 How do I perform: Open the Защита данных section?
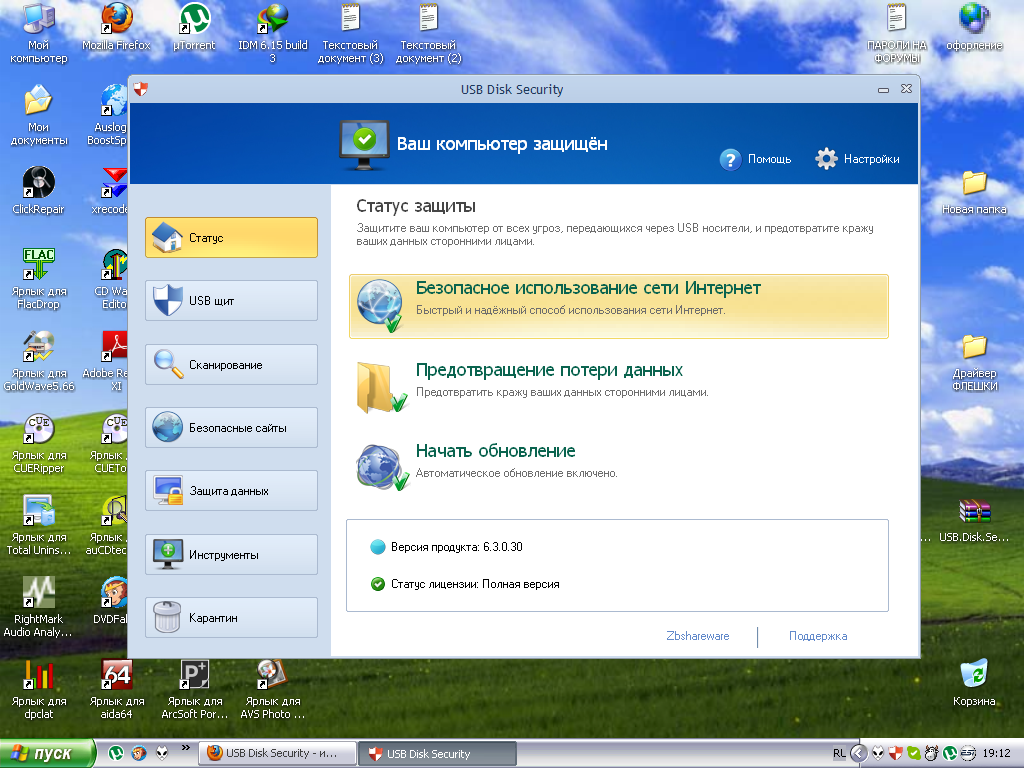(231, 490)
